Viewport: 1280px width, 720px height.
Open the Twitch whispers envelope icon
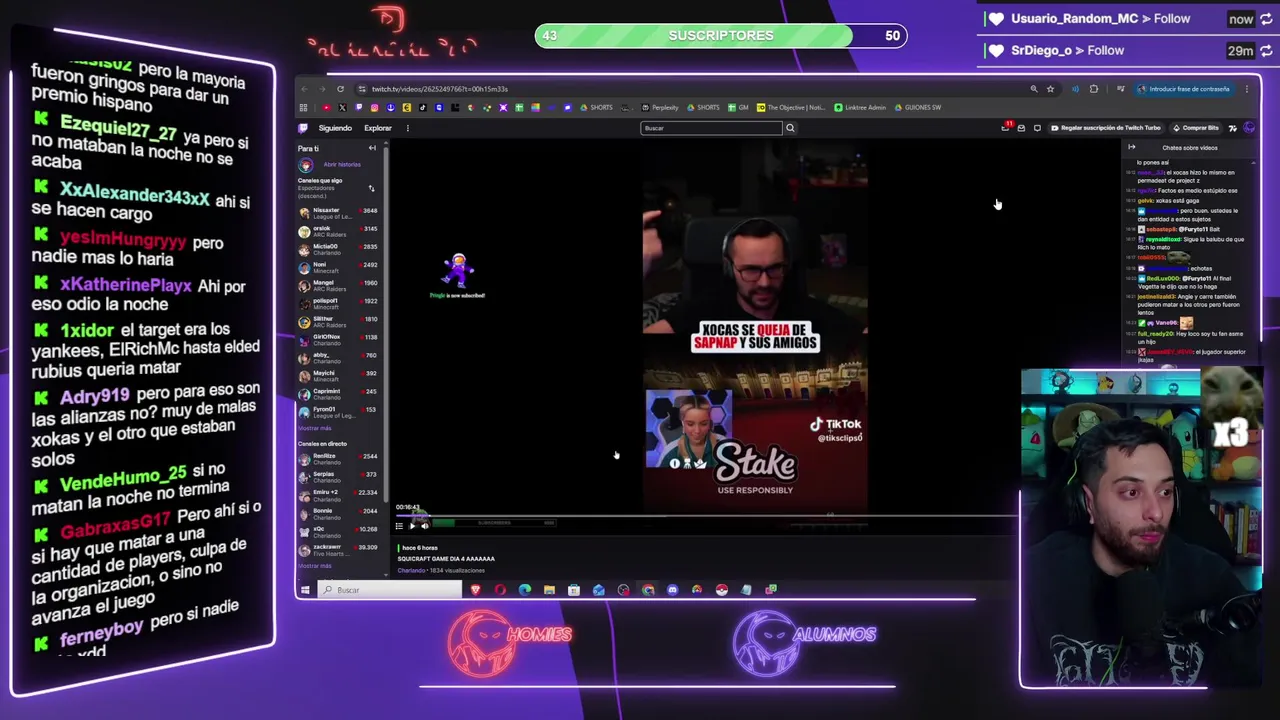coord(1021,128)
